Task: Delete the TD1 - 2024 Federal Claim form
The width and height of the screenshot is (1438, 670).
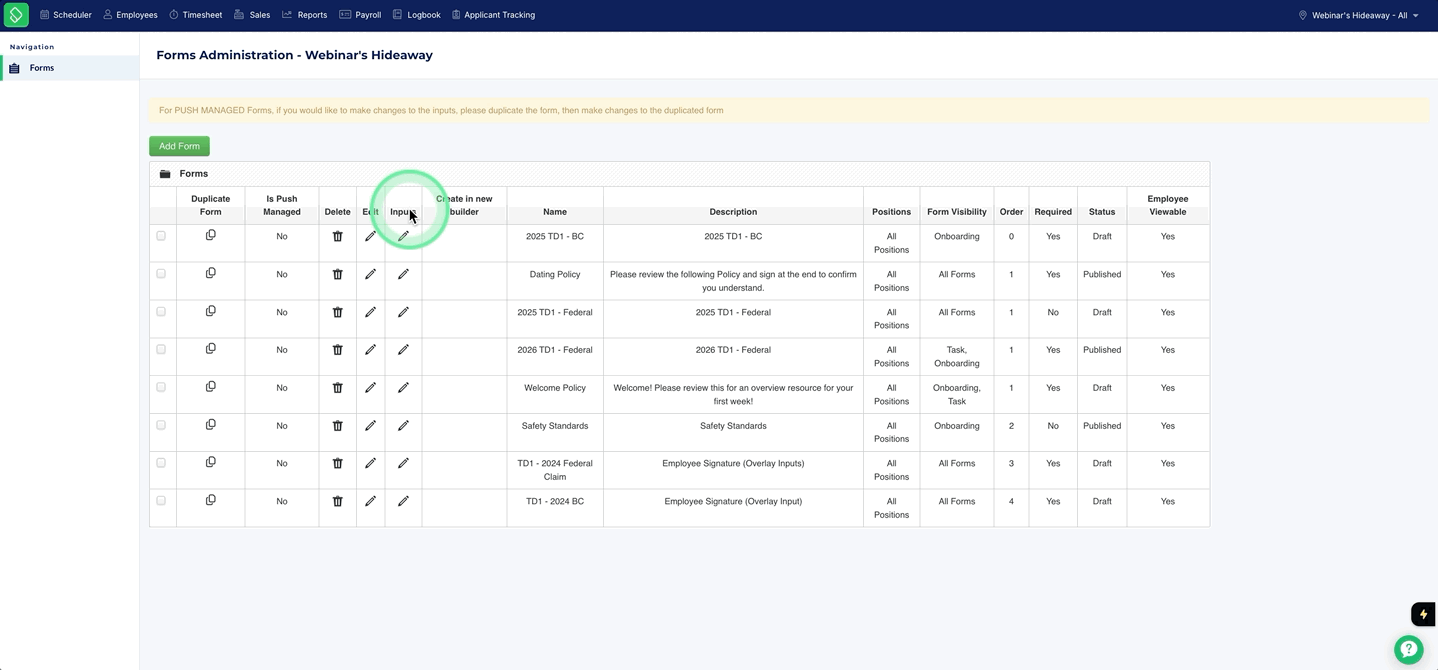Action: pos(337,463)
